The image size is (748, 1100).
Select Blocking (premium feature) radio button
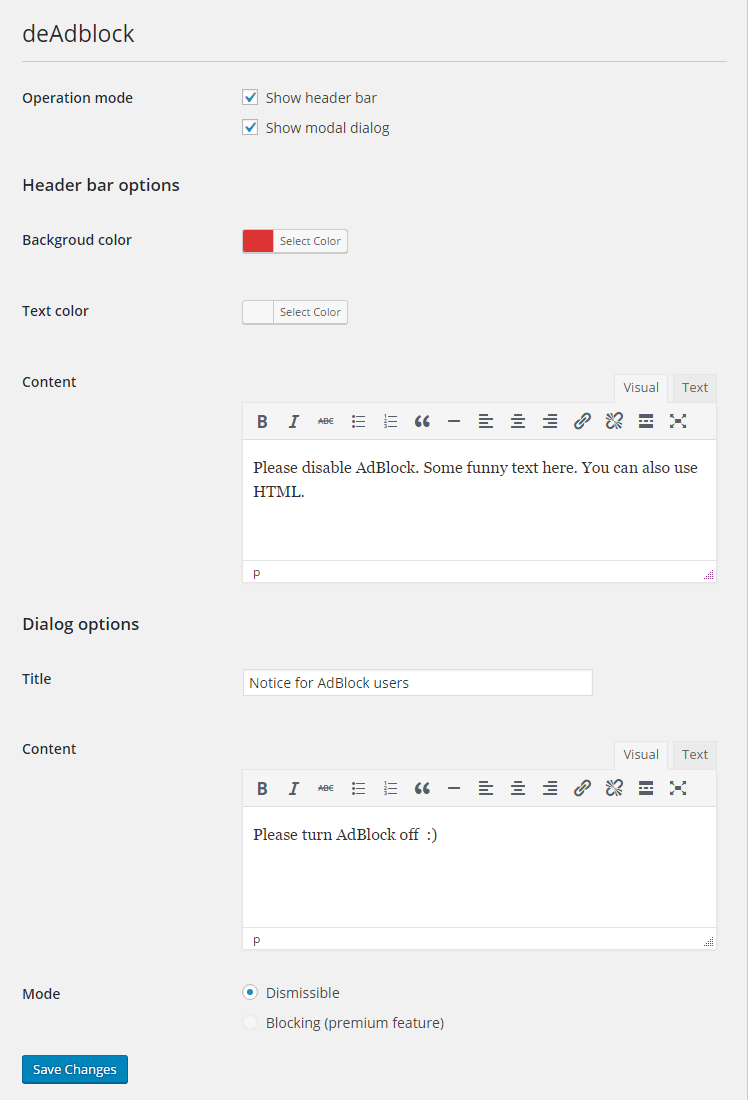pos(250,1023)
